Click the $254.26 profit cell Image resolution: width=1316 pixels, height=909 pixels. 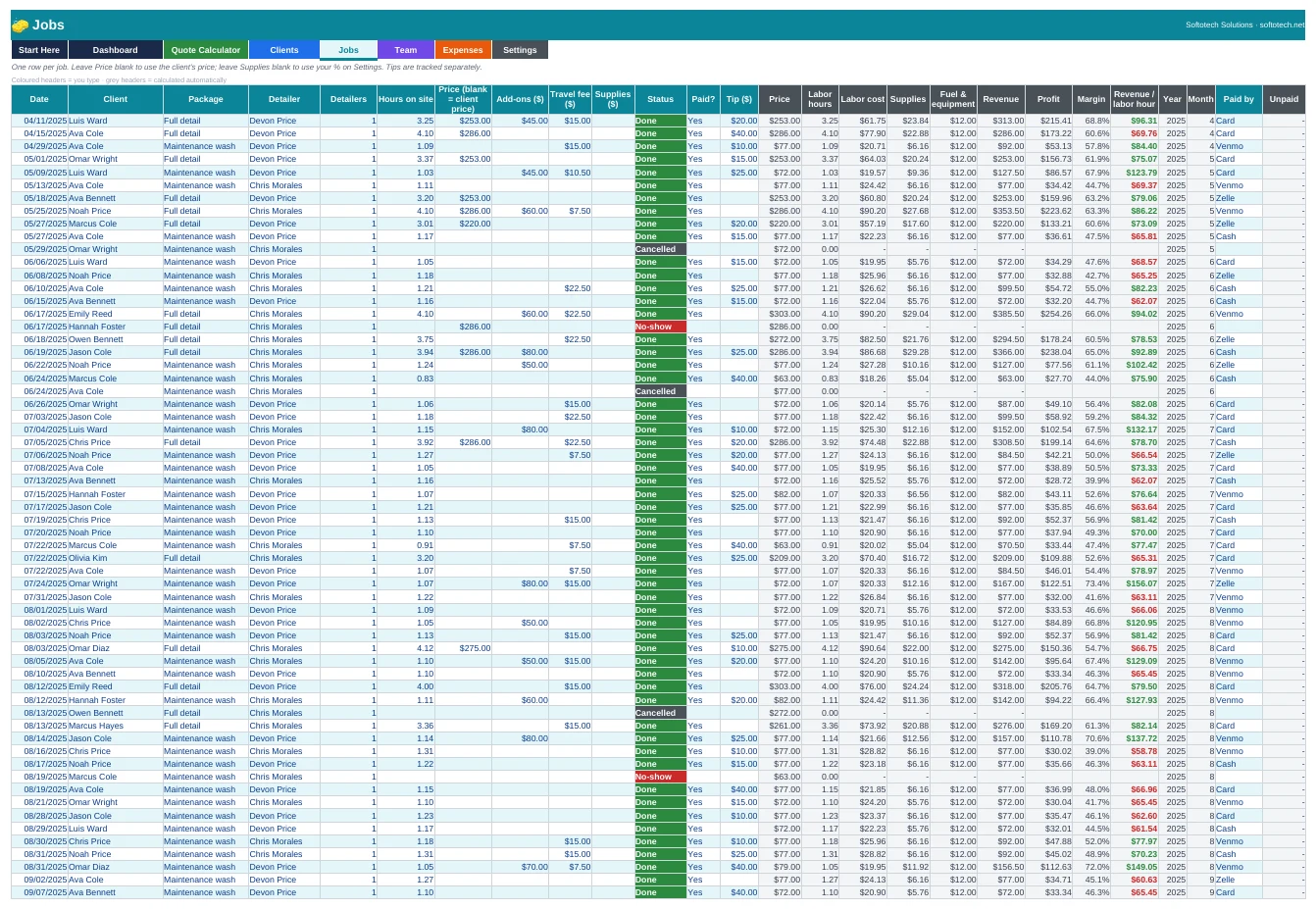coord(1049,314)
